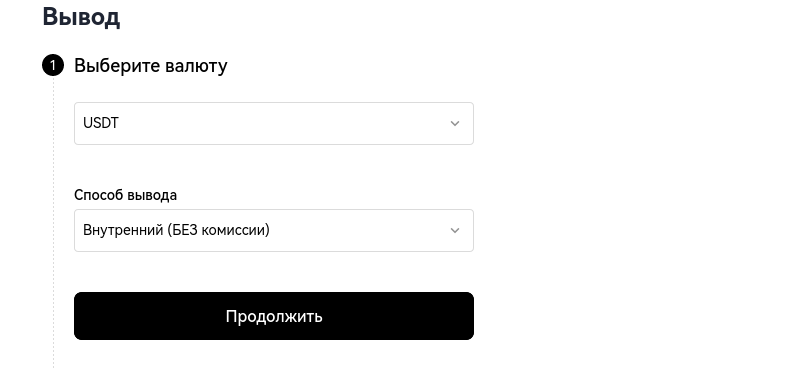Focus the Способ вывода selector field
The width and height of the screenshot is (803, 368).
point(274,230)
